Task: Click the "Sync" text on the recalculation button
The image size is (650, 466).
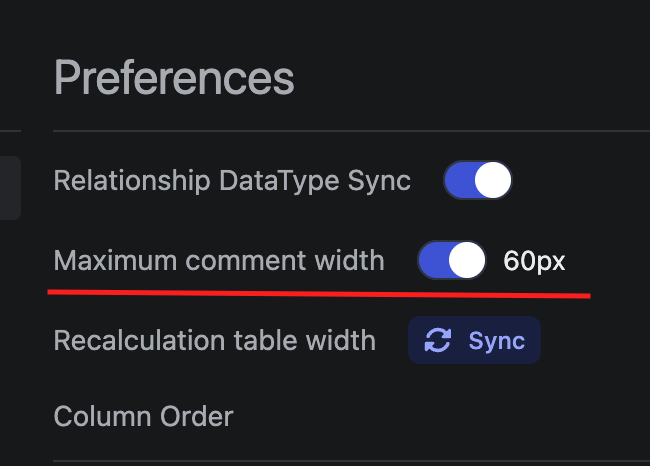Action: (497, 340)
